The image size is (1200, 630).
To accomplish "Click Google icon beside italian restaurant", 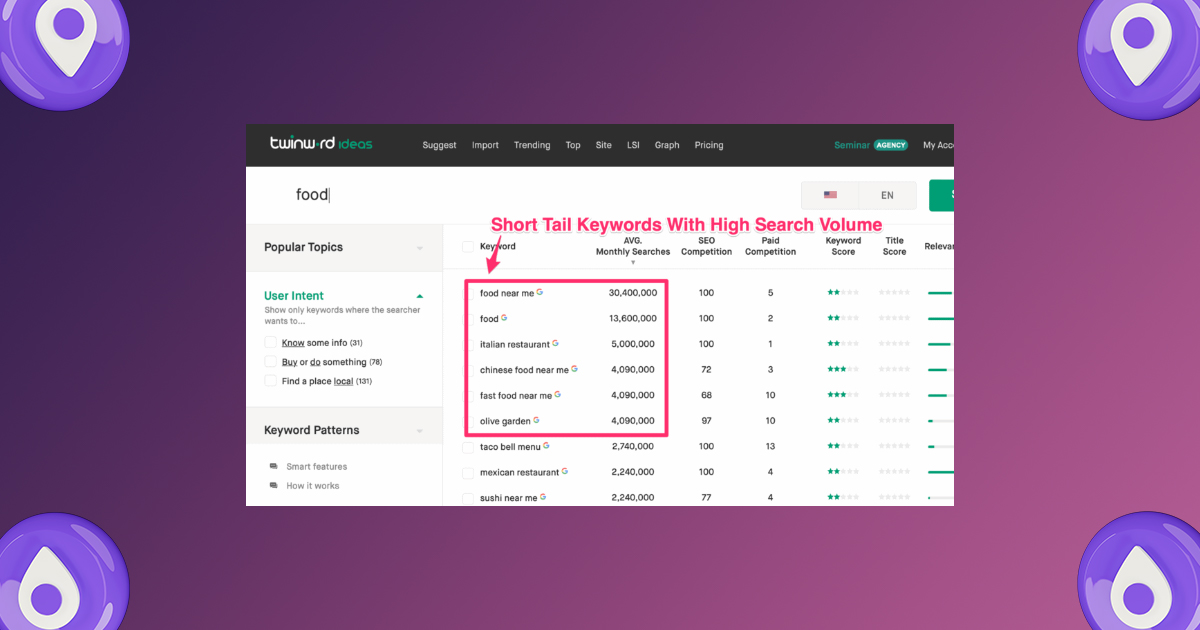I will [556, 343].
